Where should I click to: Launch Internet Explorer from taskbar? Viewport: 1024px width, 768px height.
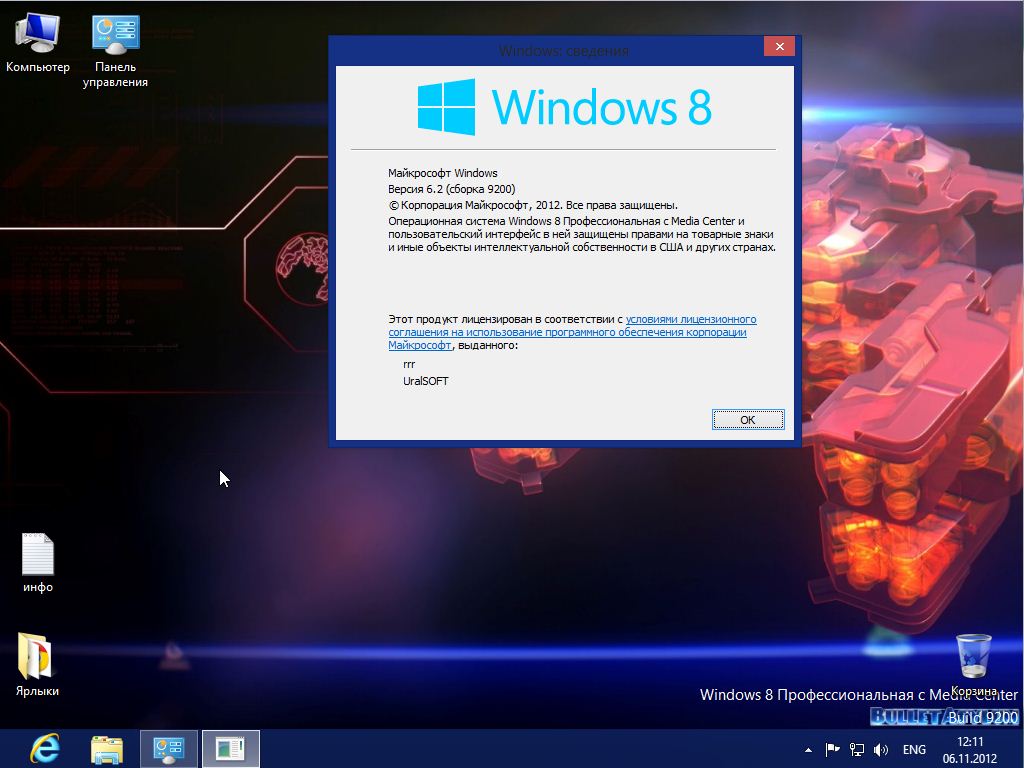[x=45, y=748]
